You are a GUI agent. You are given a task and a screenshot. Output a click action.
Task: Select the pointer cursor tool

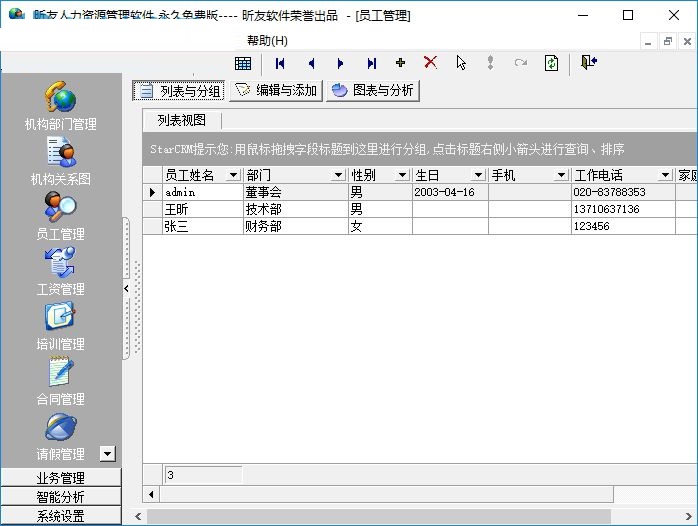pyautogui.click(x=461, y=63)
